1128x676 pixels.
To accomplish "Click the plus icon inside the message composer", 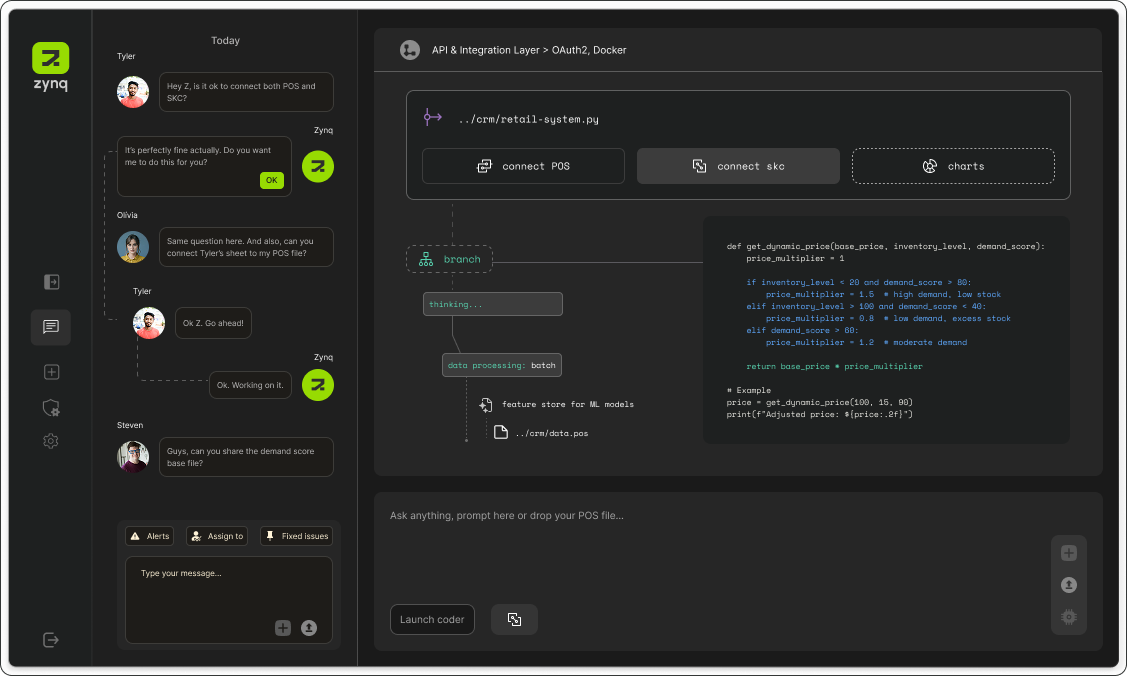I will point(283,627).
